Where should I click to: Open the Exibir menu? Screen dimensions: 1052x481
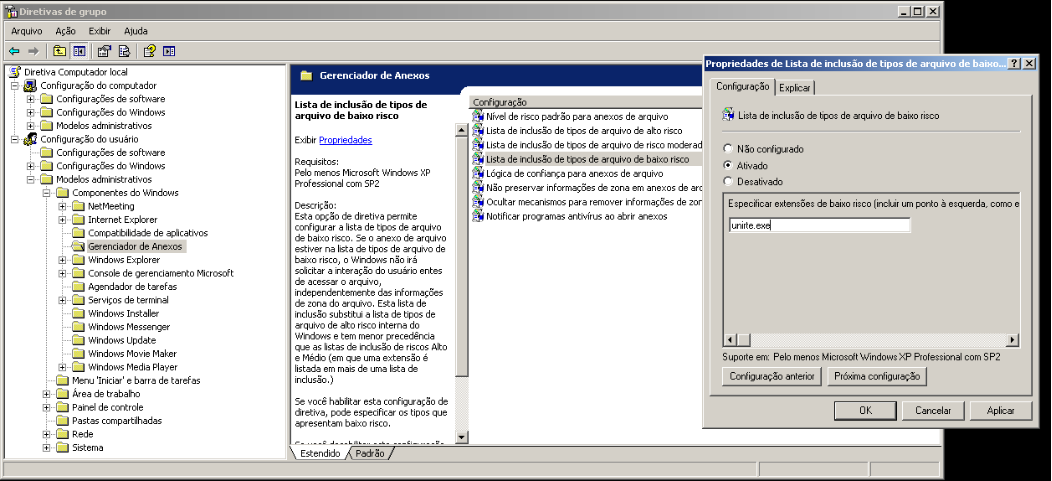[x=99, y=31]
